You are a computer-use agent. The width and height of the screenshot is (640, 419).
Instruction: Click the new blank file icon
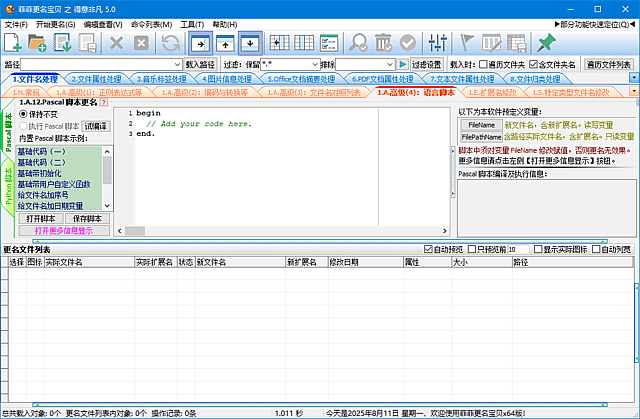(13, 42)
